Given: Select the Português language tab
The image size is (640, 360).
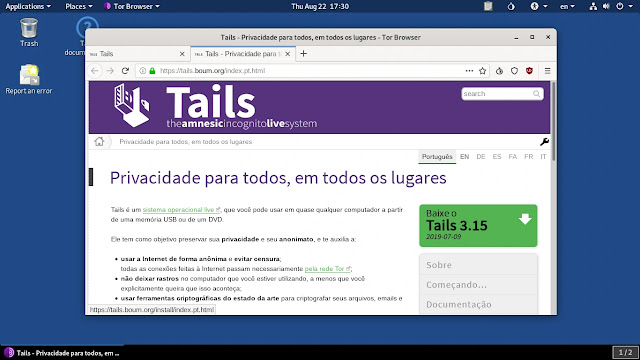Looking at the screenshot, I should (437, 157).
